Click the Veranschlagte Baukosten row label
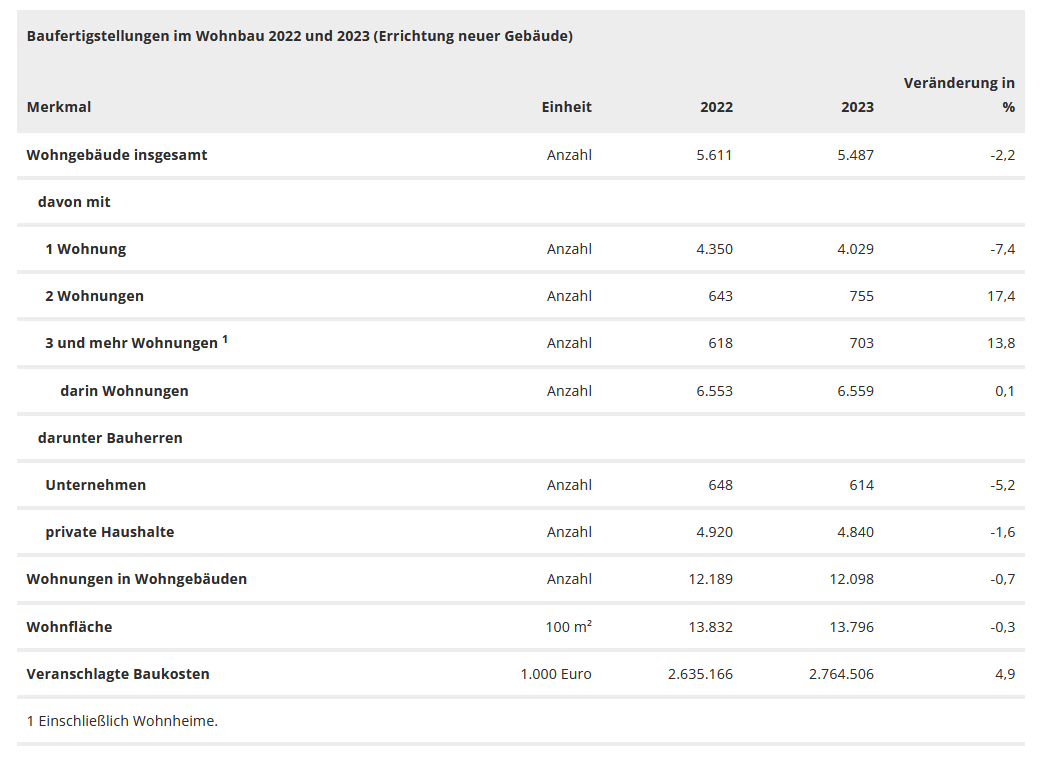 pyautogui.click(x=118, y=674)
